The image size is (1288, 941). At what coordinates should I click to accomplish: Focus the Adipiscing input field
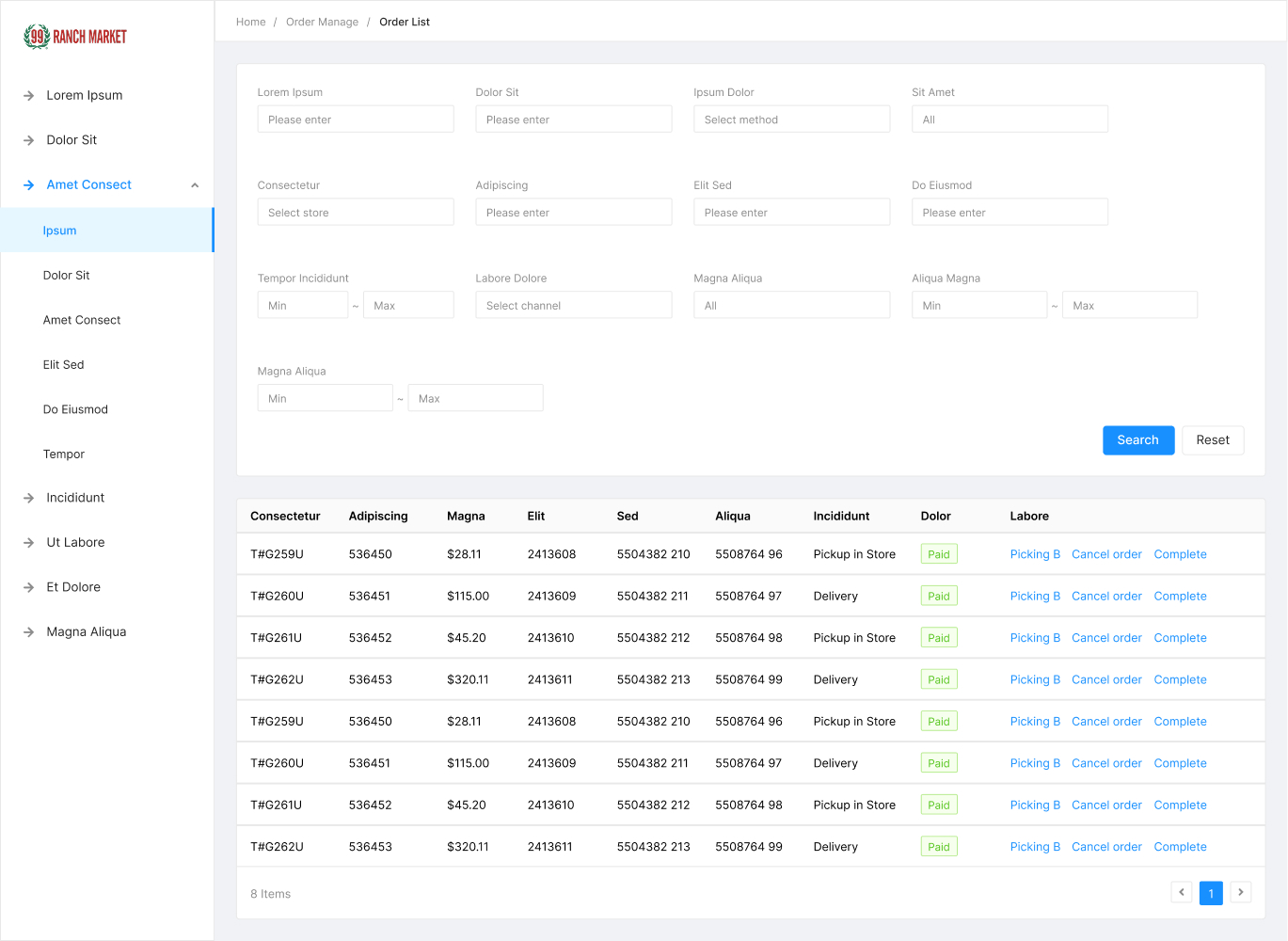pyautogui.click(x=574, y=213)
